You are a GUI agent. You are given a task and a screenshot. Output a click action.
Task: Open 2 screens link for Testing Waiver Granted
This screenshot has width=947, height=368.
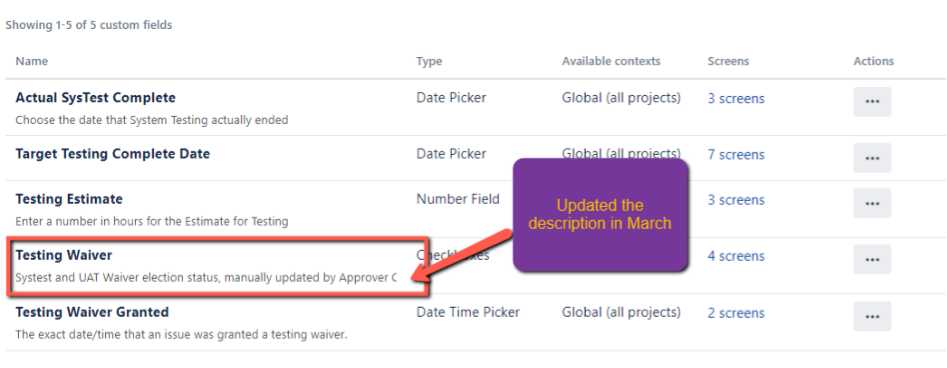pos(736,313)
